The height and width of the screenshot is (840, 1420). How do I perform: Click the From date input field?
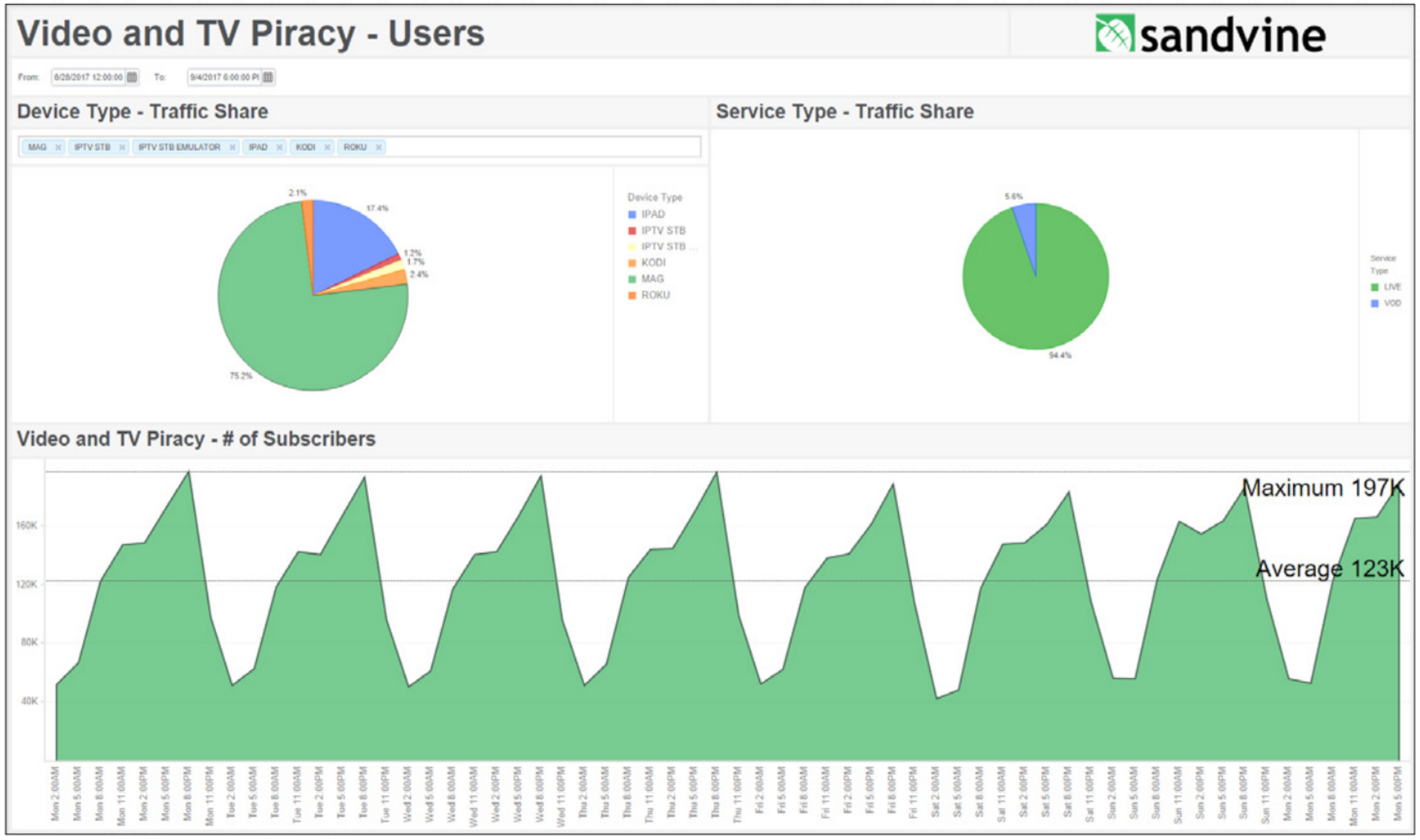tap(88, 77)
